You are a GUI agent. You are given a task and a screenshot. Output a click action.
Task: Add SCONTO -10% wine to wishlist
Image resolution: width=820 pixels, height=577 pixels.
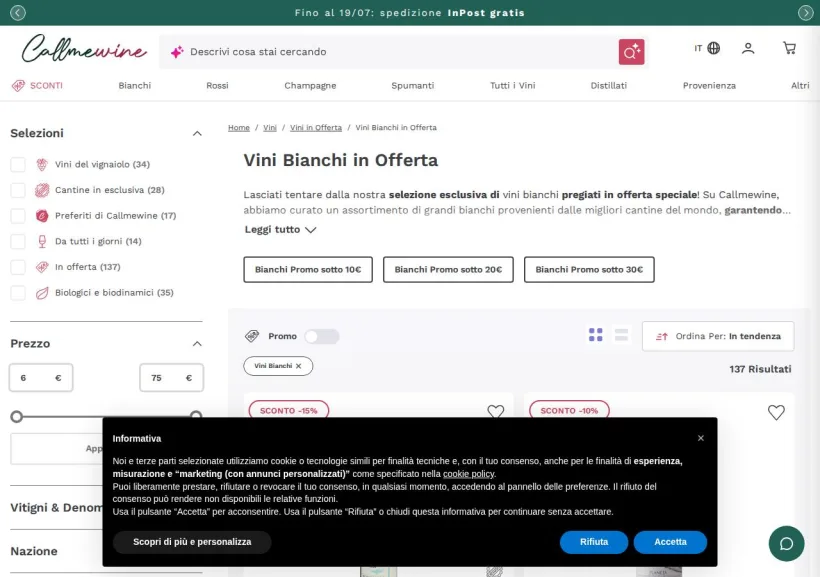tap(776, 412)
